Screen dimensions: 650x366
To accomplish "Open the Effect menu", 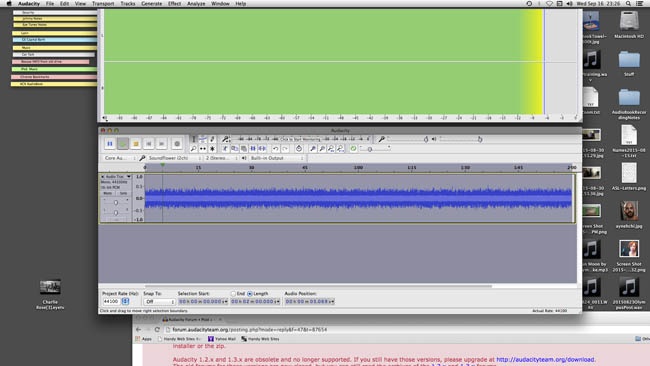I will pos(175,4).
